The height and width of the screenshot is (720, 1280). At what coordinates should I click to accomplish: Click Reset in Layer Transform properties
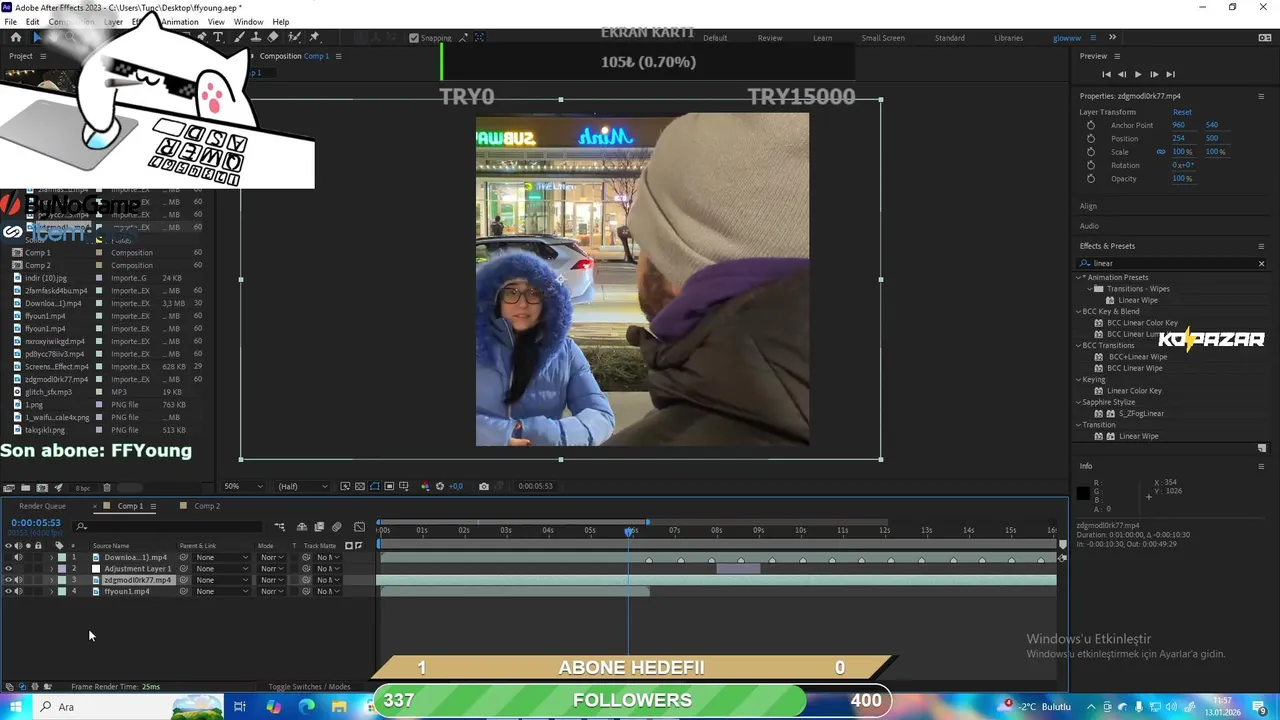coord(1182,112)
